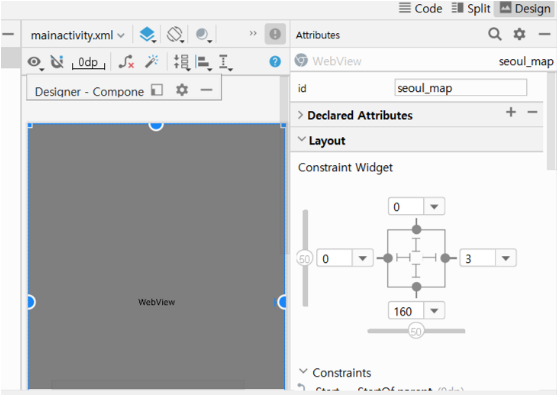This screenshot has width=557, height=395.
Task: Open the night mode selector icon
Action: pos(203,35)
